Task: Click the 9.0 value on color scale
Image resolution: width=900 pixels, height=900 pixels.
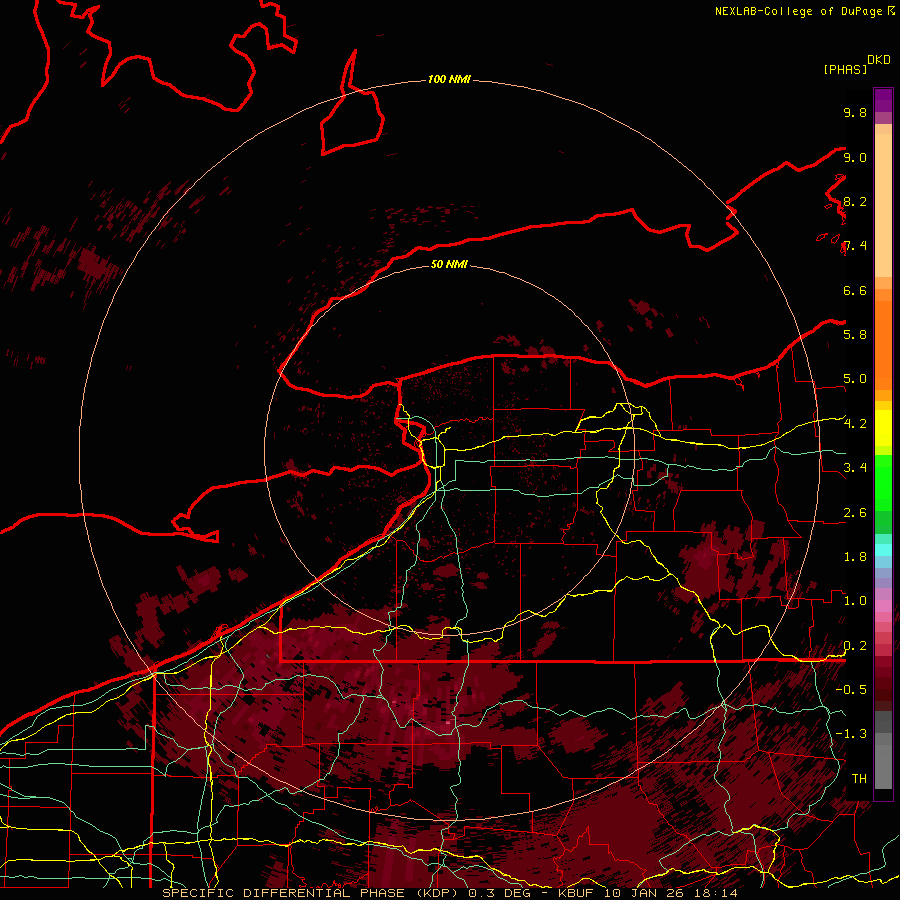Action: pos(855,157)
